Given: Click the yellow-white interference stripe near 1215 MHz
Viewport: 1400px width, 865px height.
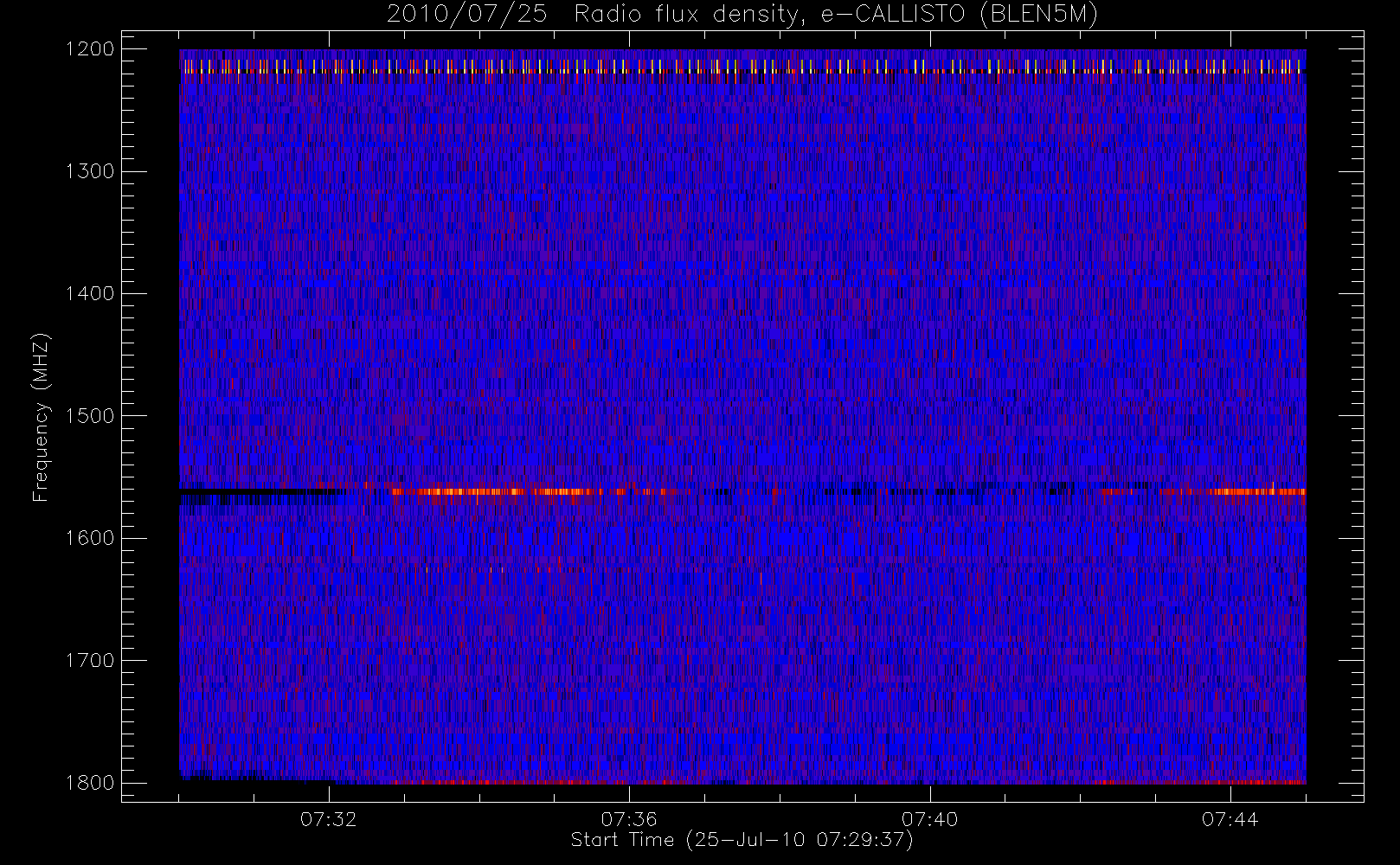Looking at the screenshot, I should tap(742, 67).
